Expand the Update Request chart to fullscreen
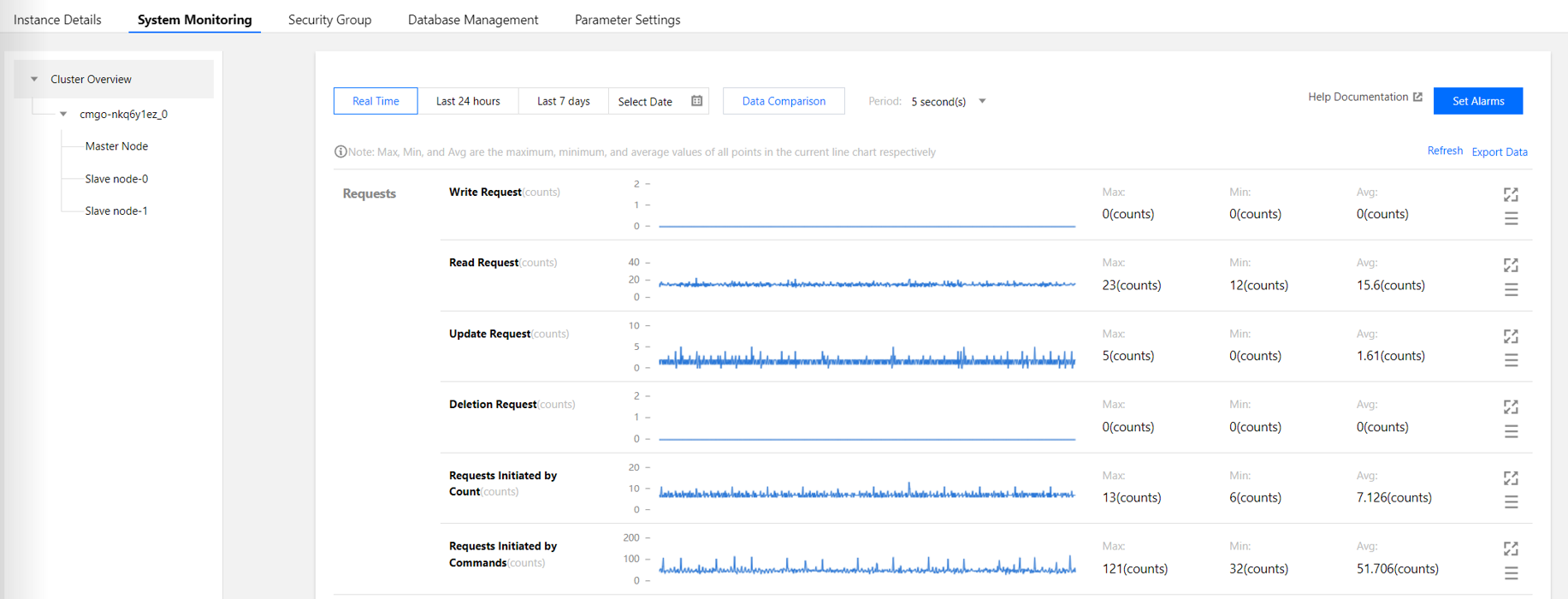 click(1511, 336)
